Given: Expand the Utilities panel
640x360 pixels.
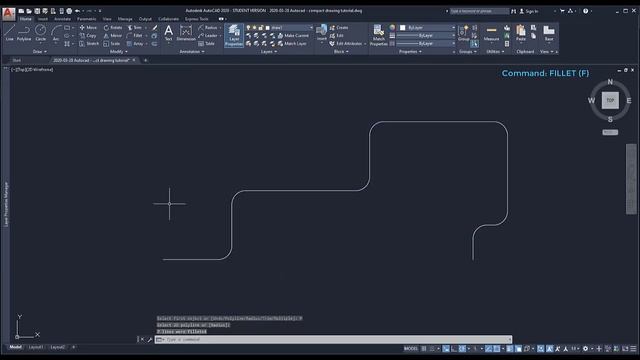Looking at the screenshot, I should click(x=496, y=52).
